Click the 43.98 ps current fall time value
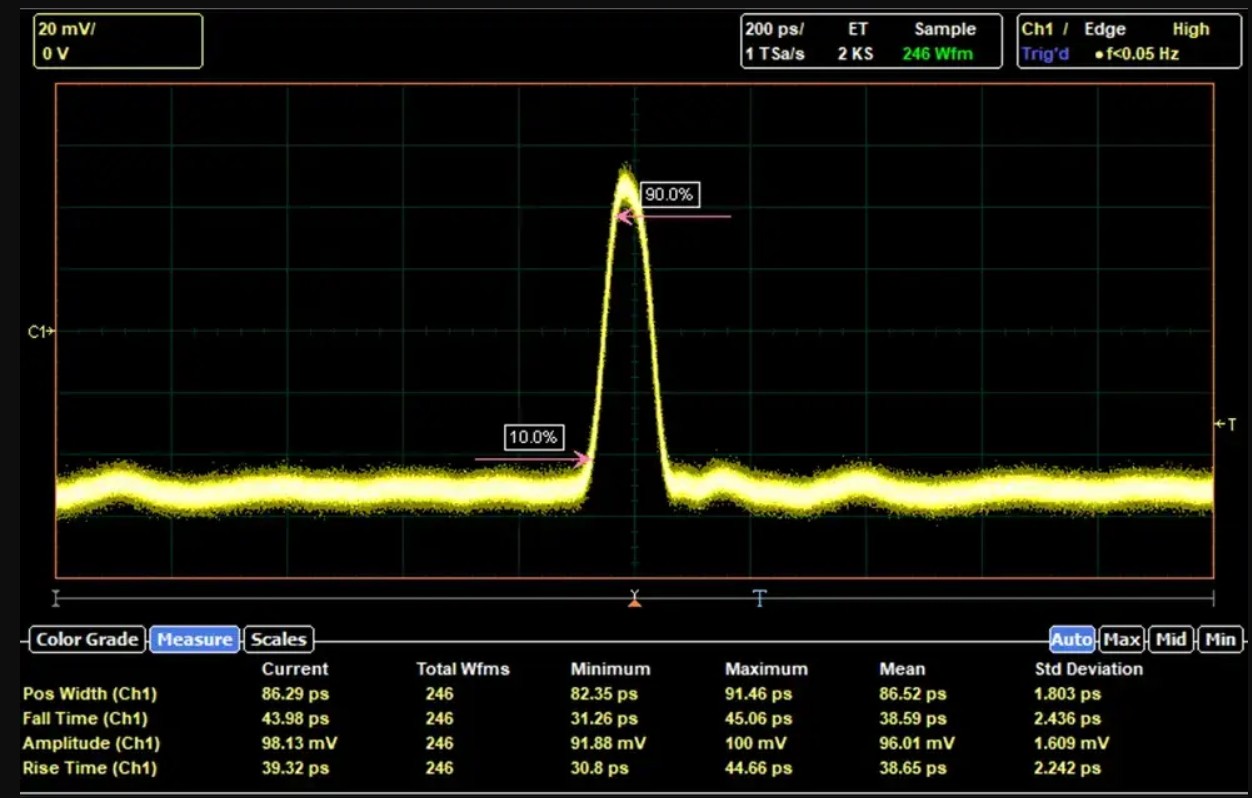 [295, 719]
